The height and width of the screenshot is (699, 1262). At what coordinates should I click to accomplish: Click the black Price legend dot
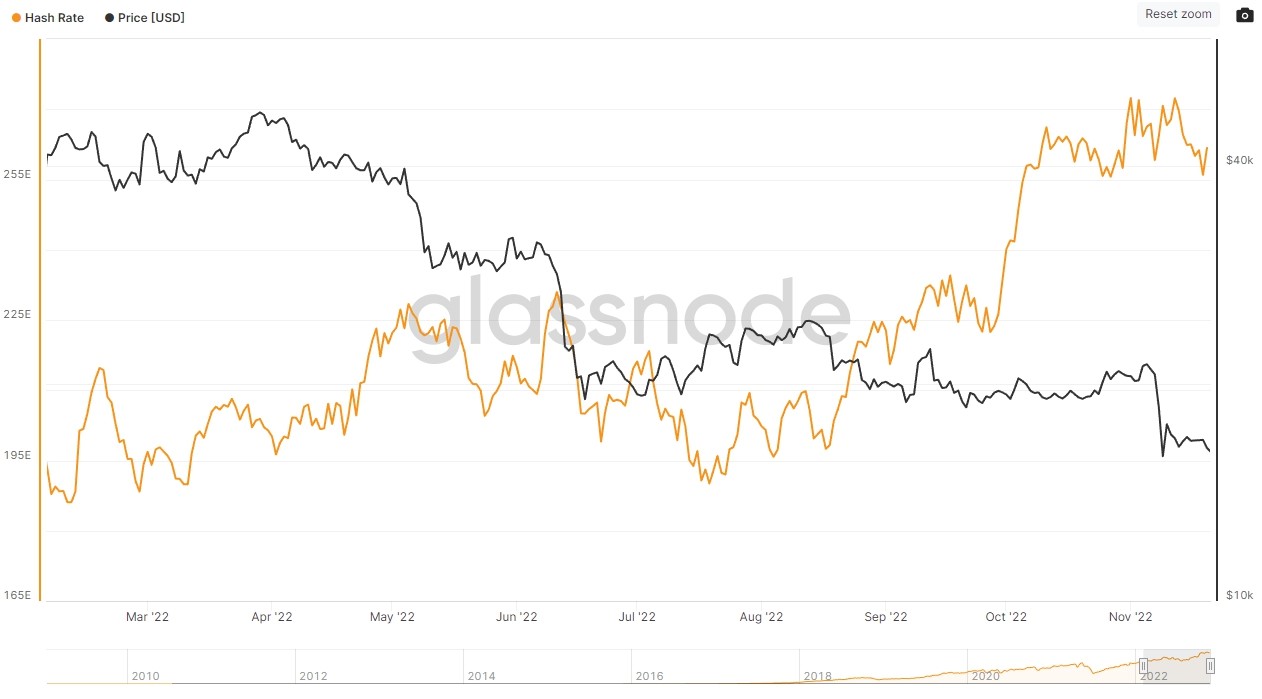click(x=109, y=18)
